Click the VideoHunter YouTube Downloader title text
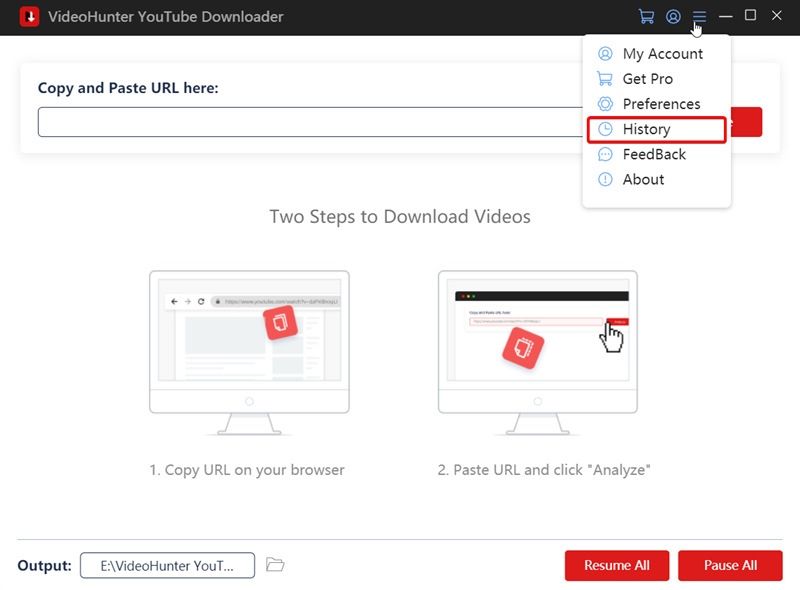The height and width of the screenshot is (590, 800). pos(166,16)
